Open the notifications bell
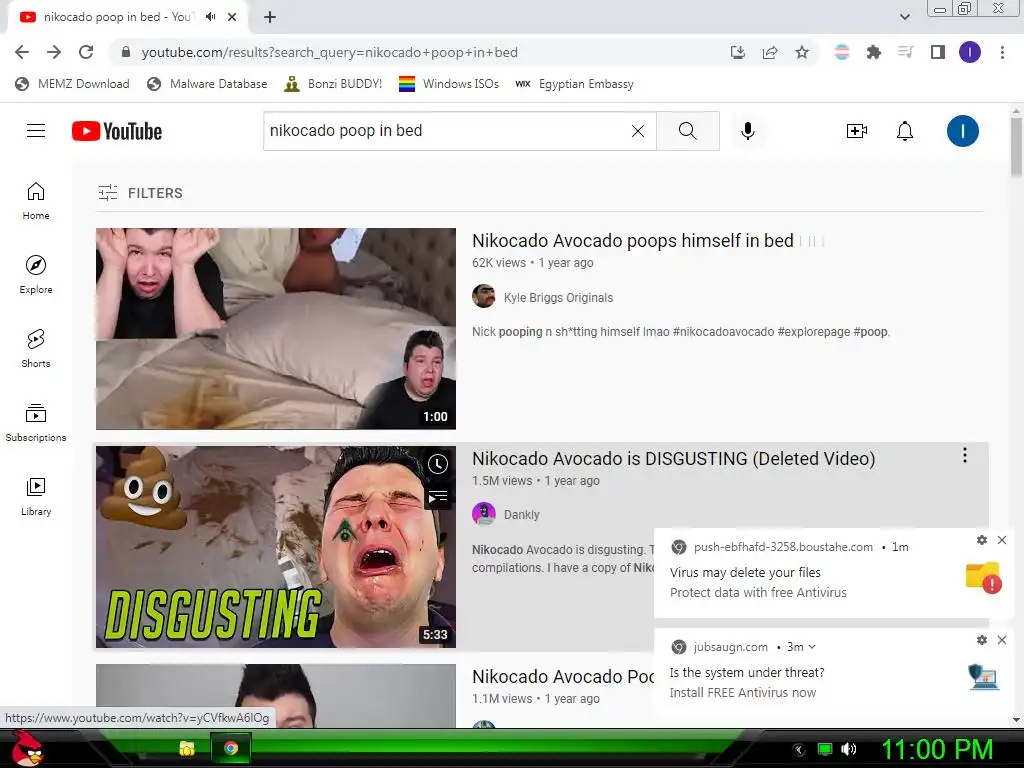The width and height of the screenshot is (1024, 768). (x=904, y=131)
